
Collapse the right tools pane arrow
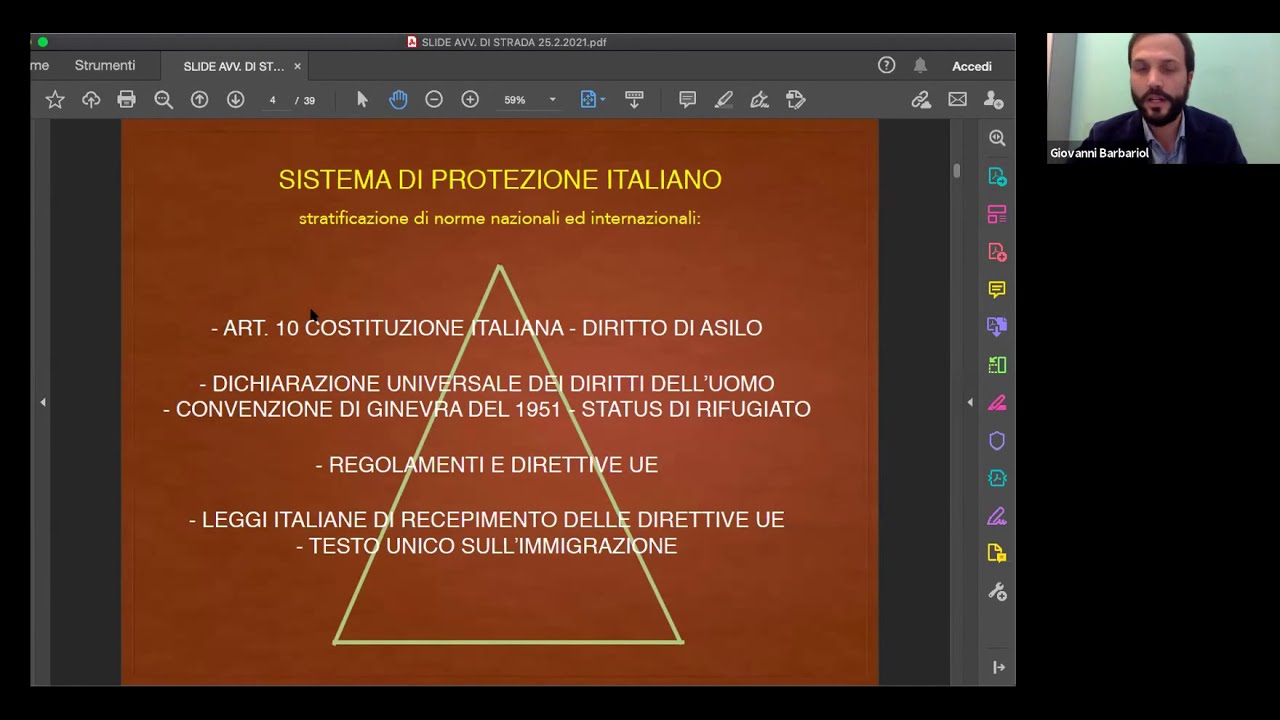(998, 667)
